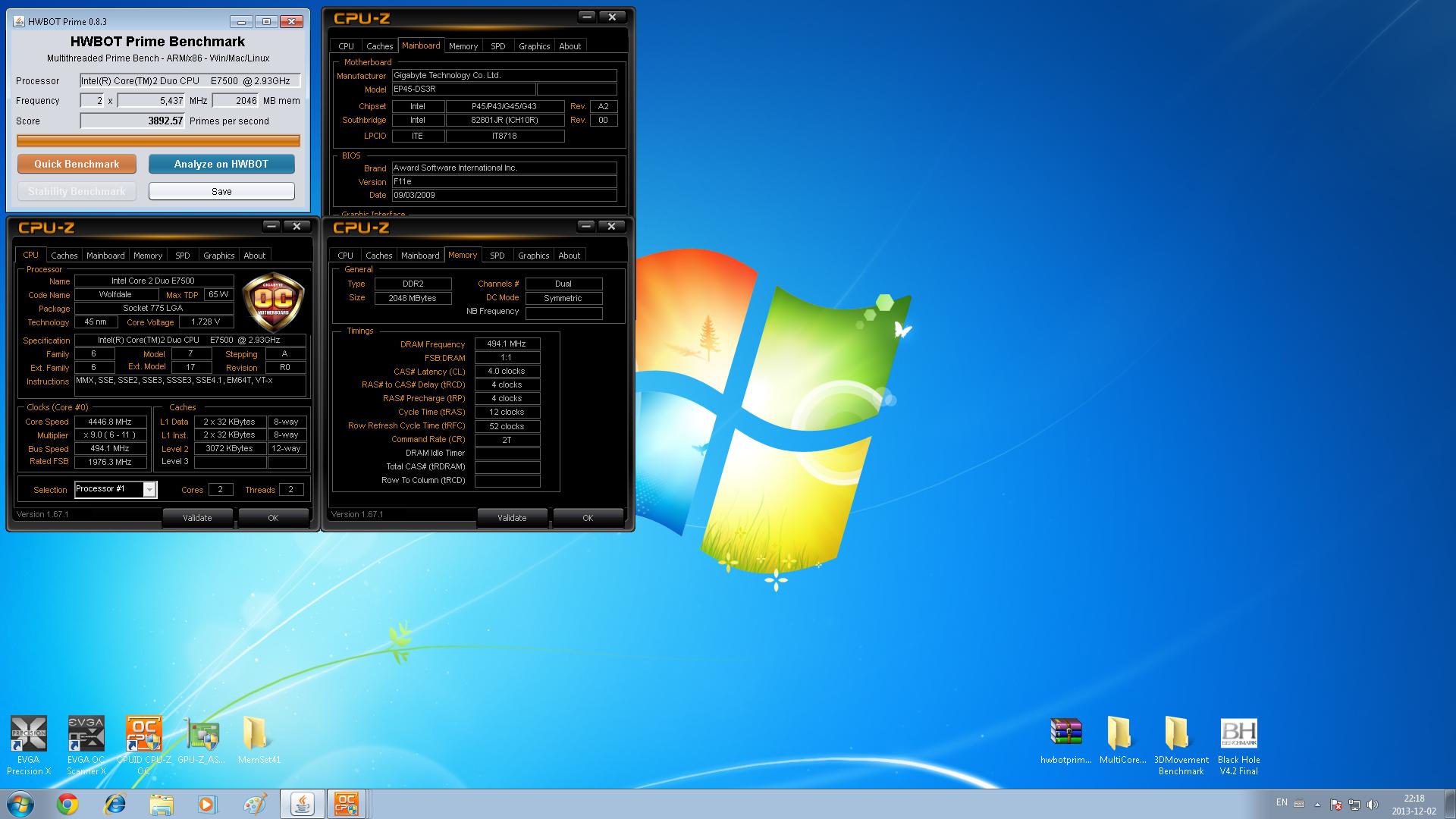Open Paint from the taskbar
The image size is (1456, 819).
(255, 804)
